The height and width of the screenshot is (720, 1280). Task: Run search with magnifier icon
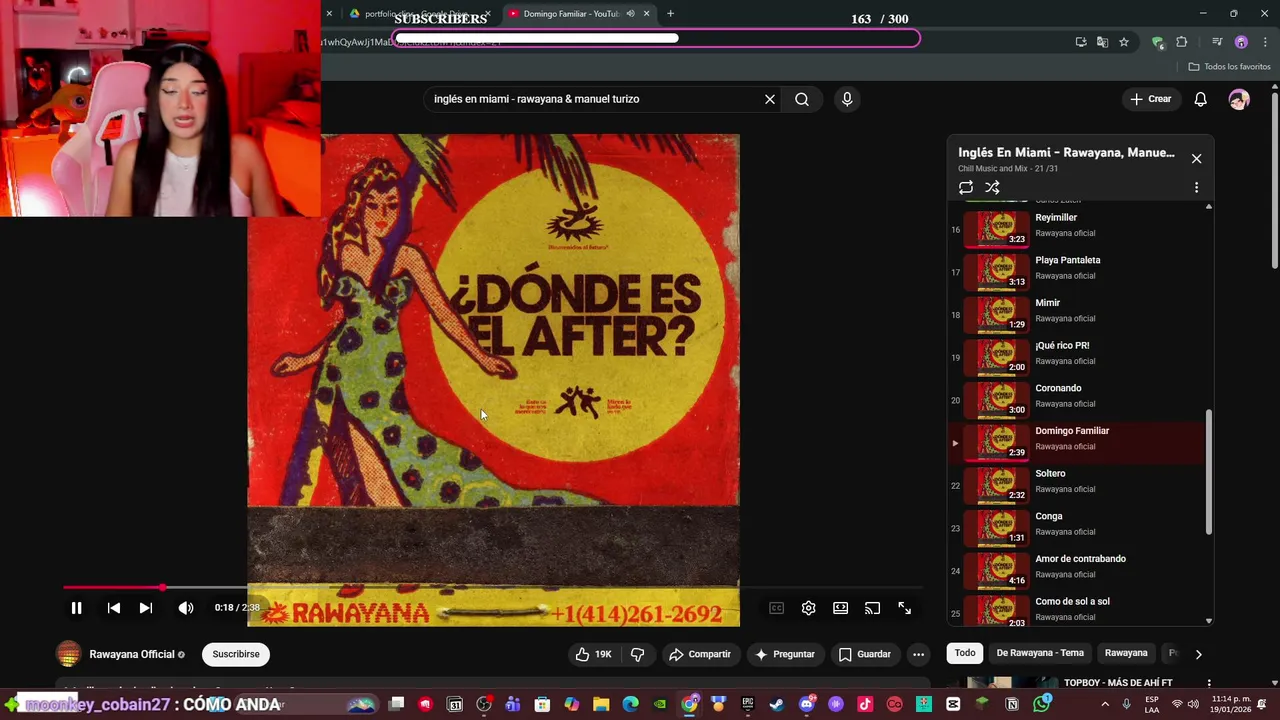802,99
